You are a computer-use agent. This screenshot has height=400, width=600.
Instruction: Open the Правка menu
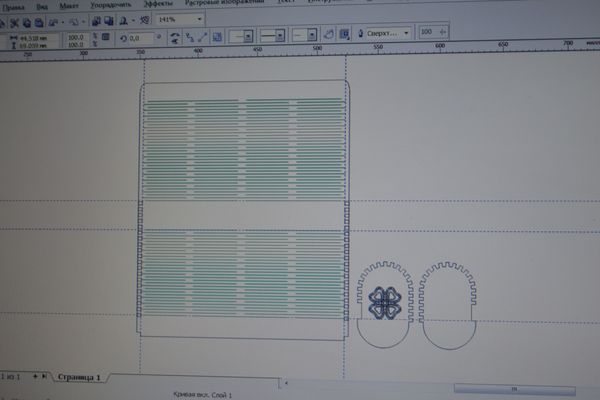(14, 5)
